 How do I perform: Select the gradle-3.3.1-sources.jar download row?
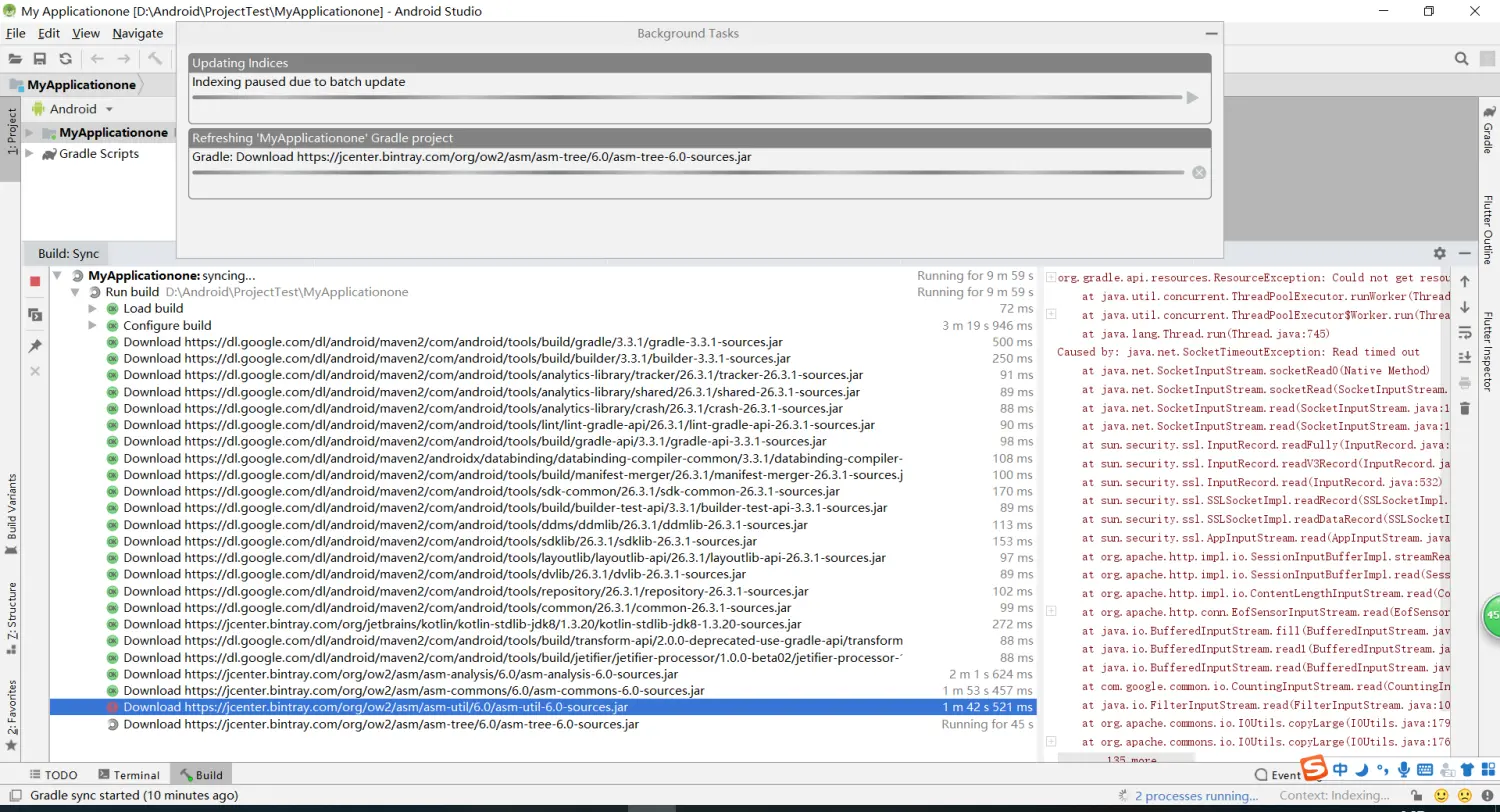coord(543,342)
